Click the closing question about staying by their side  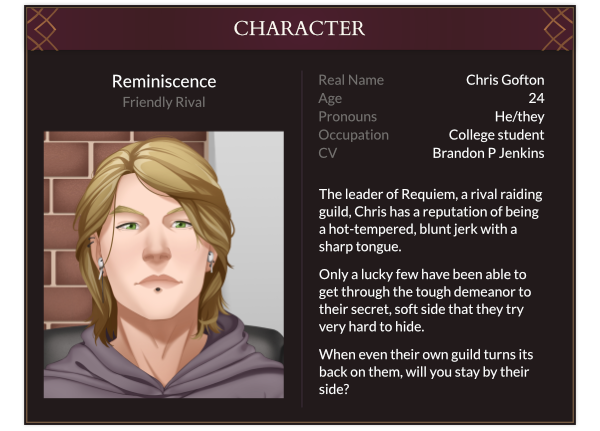click(426, 372)
